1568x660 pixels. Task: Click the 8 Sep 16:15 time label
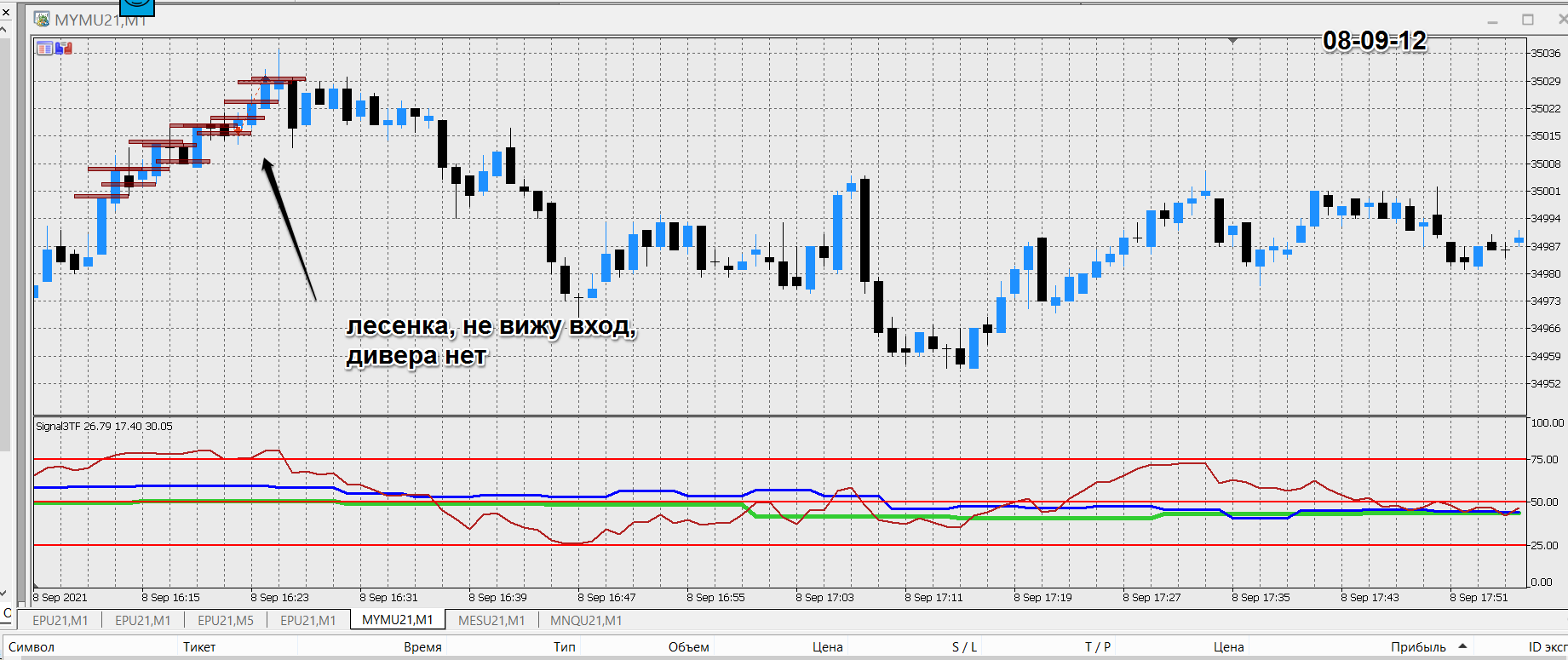point(170,597)
